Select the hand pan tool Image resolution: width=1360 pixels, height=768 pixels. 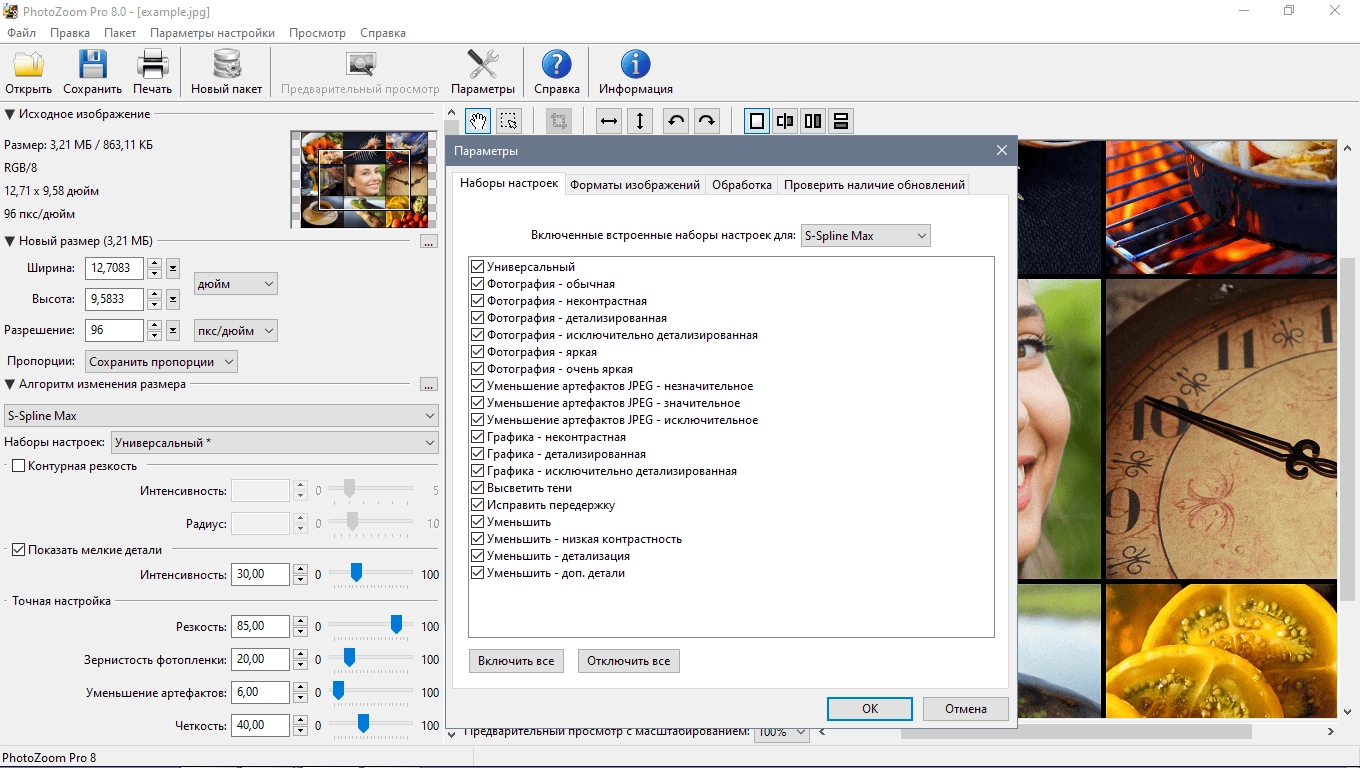tap(478, 121)
